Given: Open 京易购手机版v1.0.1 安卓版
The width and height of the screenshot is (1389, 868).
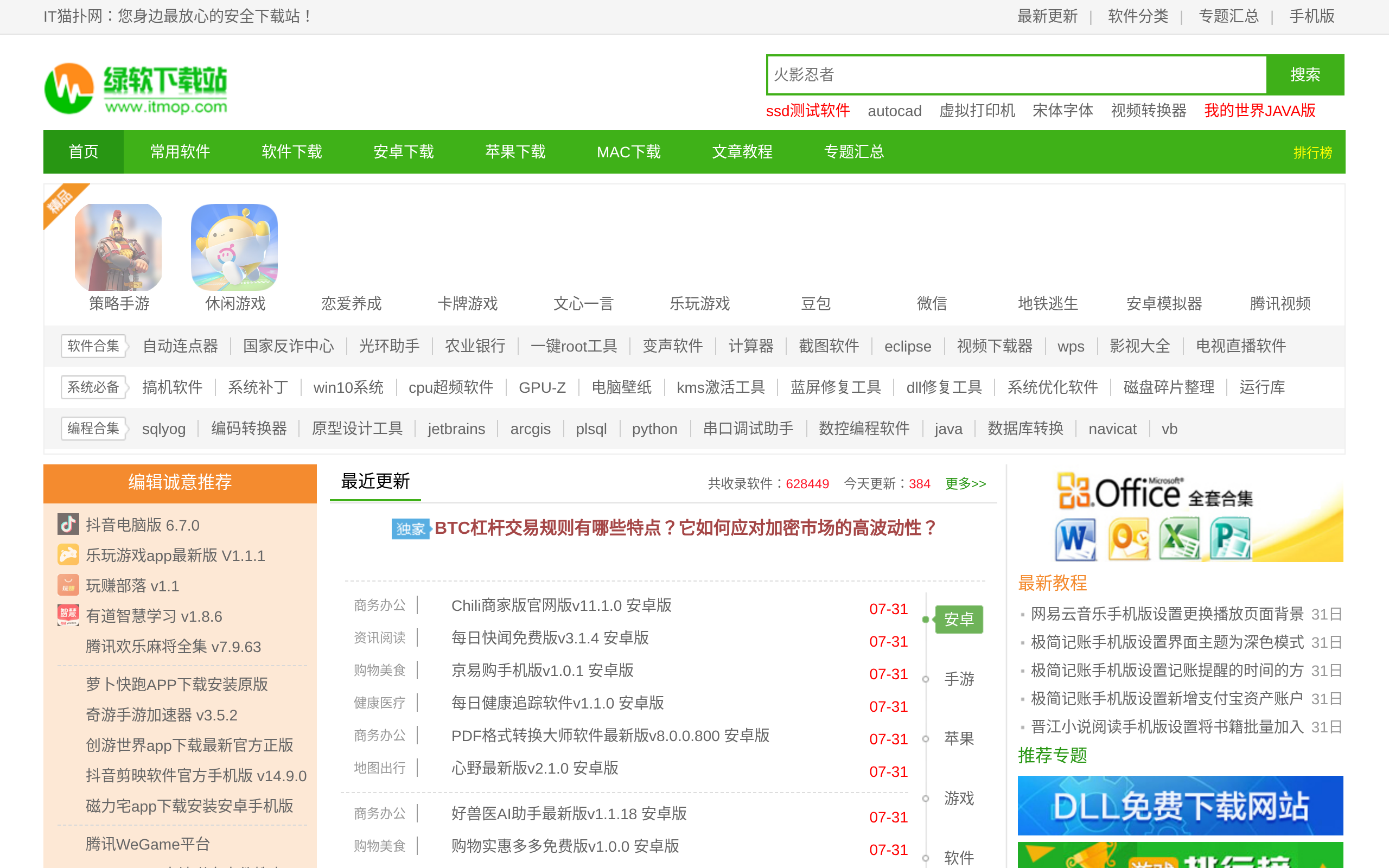Looking at the screenshot, I should tap(543, 671).
